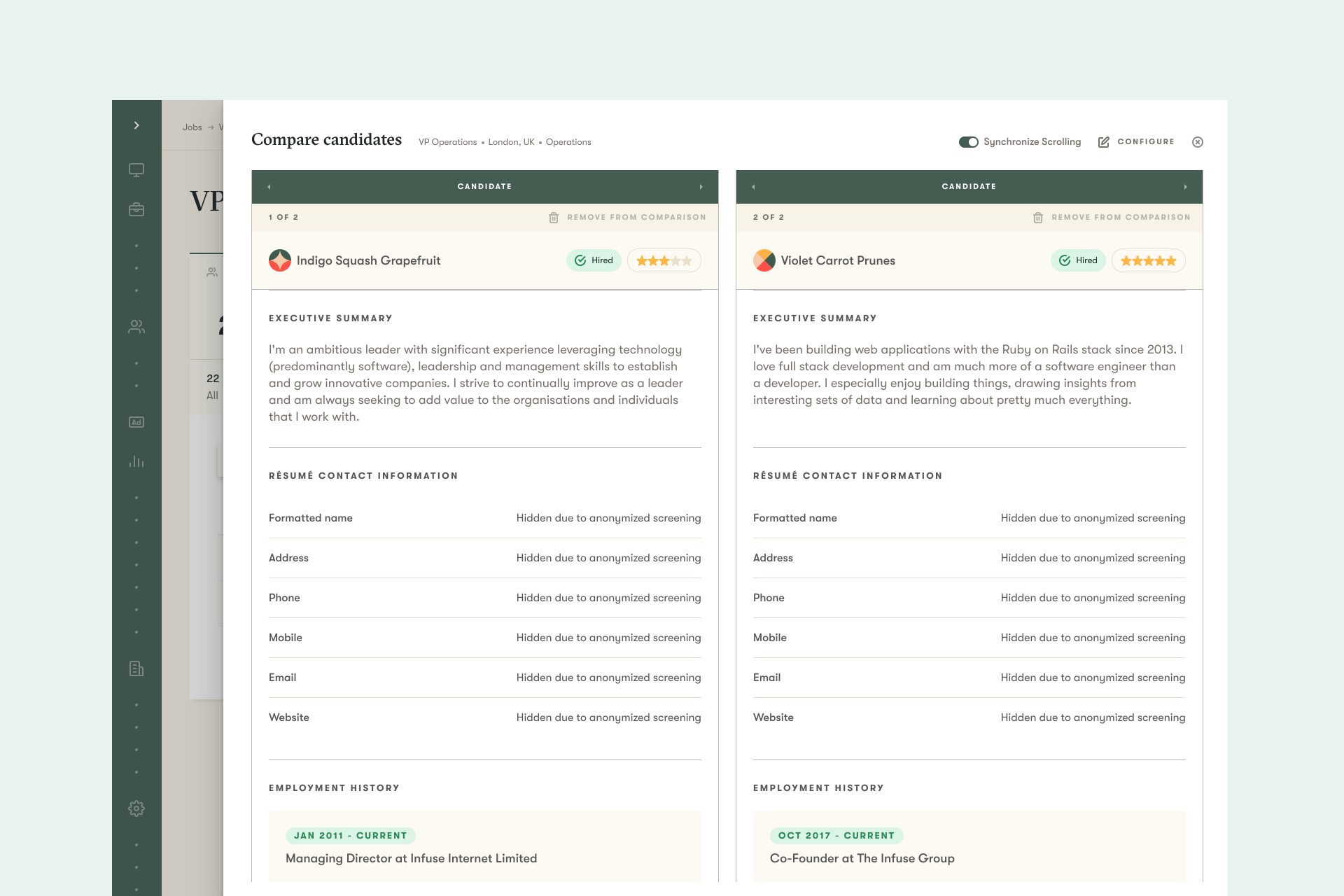Click the Jobs breadcrumb link
This screenshot has height=896, width=1344.
192,127
